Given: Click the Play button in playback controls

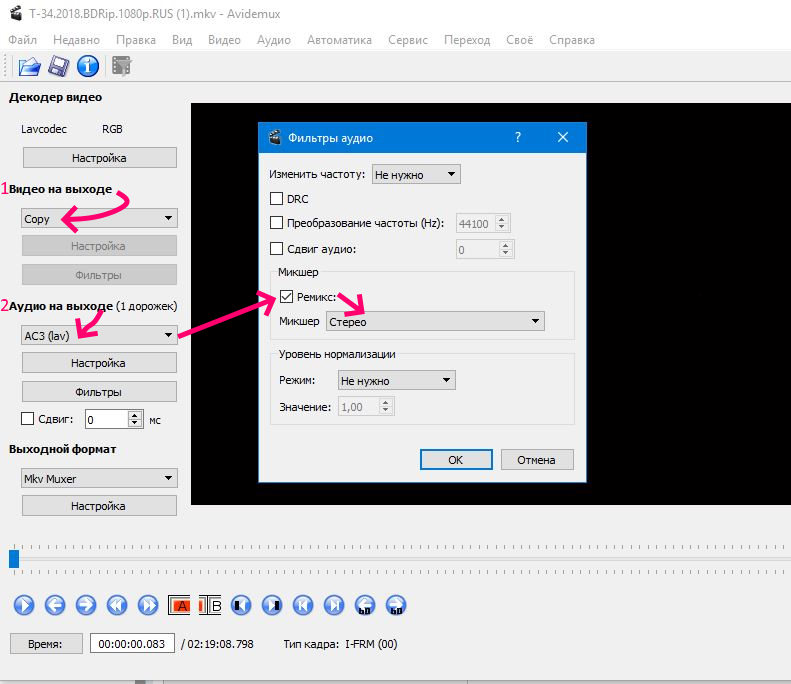Looking at the screenshot, I should [x=24, y=605].
